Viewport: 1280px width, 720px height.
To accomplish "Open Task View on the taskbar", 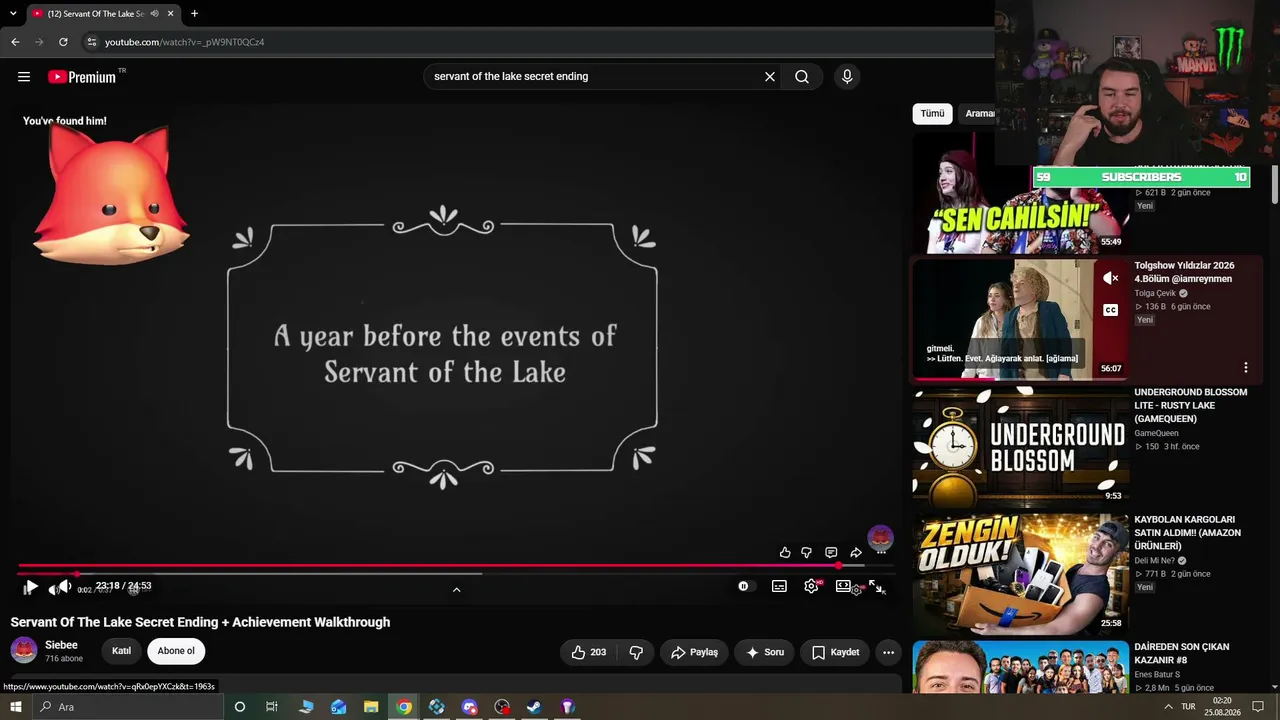I will [x=272, y=707].
